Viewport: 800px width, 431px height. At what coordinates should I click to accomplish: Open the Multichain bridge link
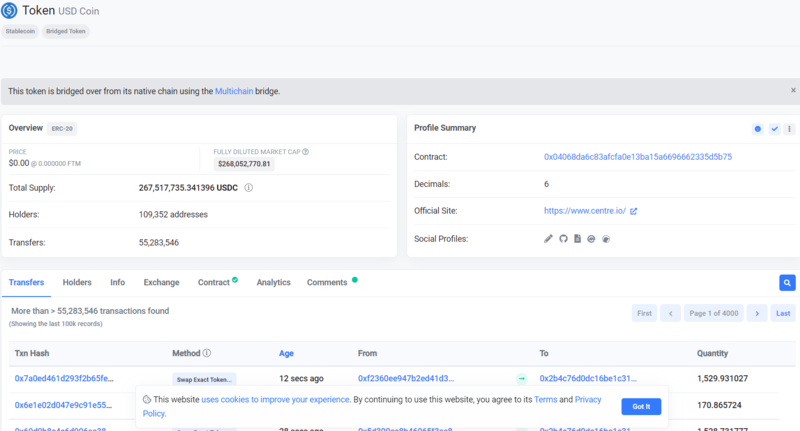pyautogui.click(x=234, y=91)
